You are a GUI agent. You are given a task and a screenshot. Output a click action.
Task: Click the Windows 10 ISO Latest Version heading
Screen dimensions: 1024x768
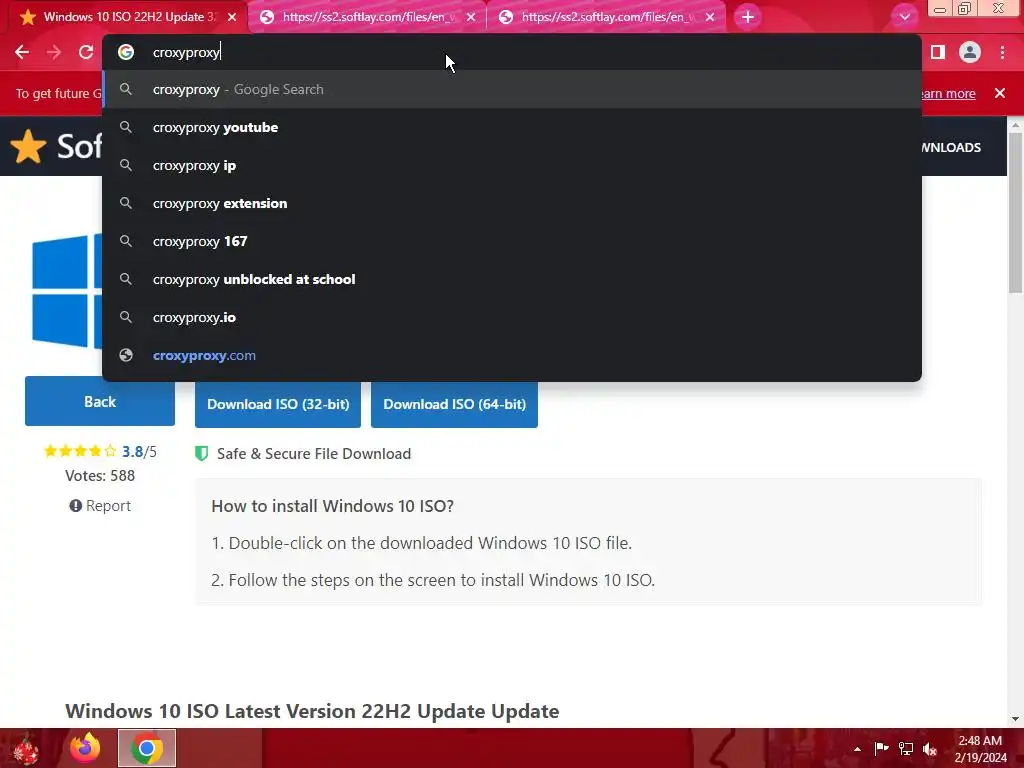[x=312, y=711]
